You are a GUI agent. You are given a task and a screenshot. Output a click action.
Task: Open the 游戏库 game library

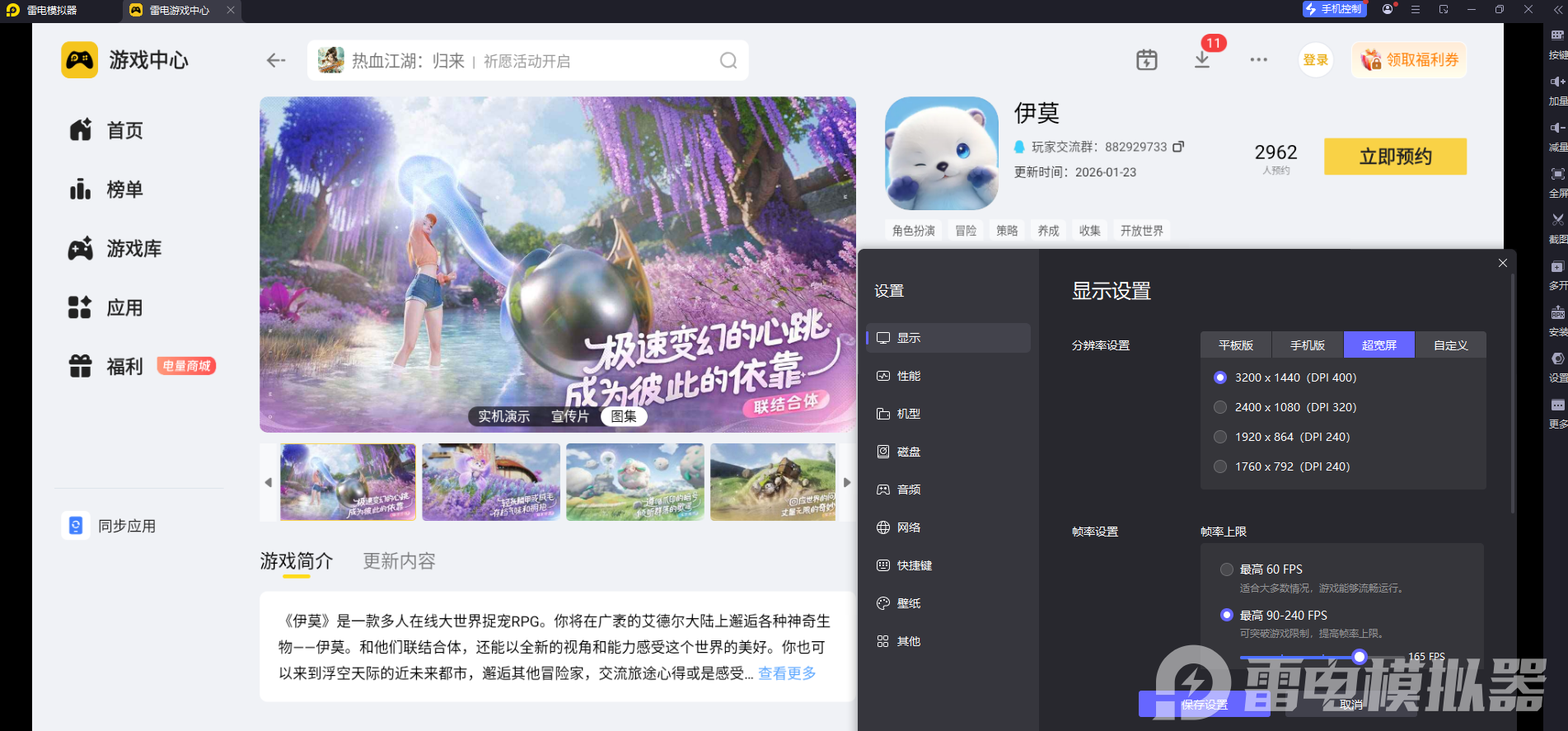(x=115, y=249)
